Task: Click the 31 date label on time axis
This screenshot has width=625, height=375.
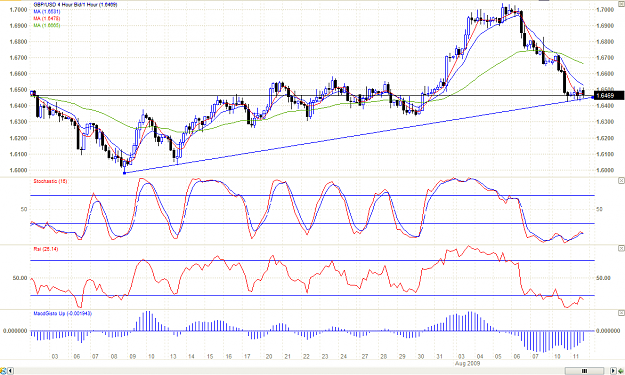Action: pyautogui.click(x=439, y=356)
